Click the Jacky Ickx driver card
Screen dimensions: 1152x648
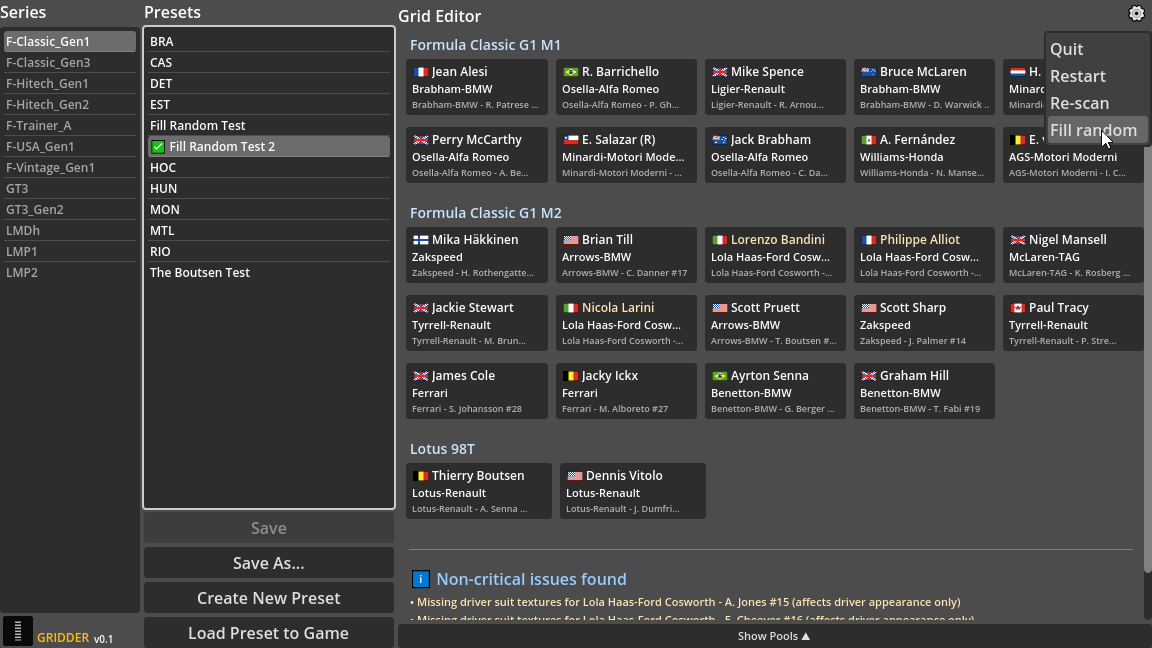click(x=626, y=391)
